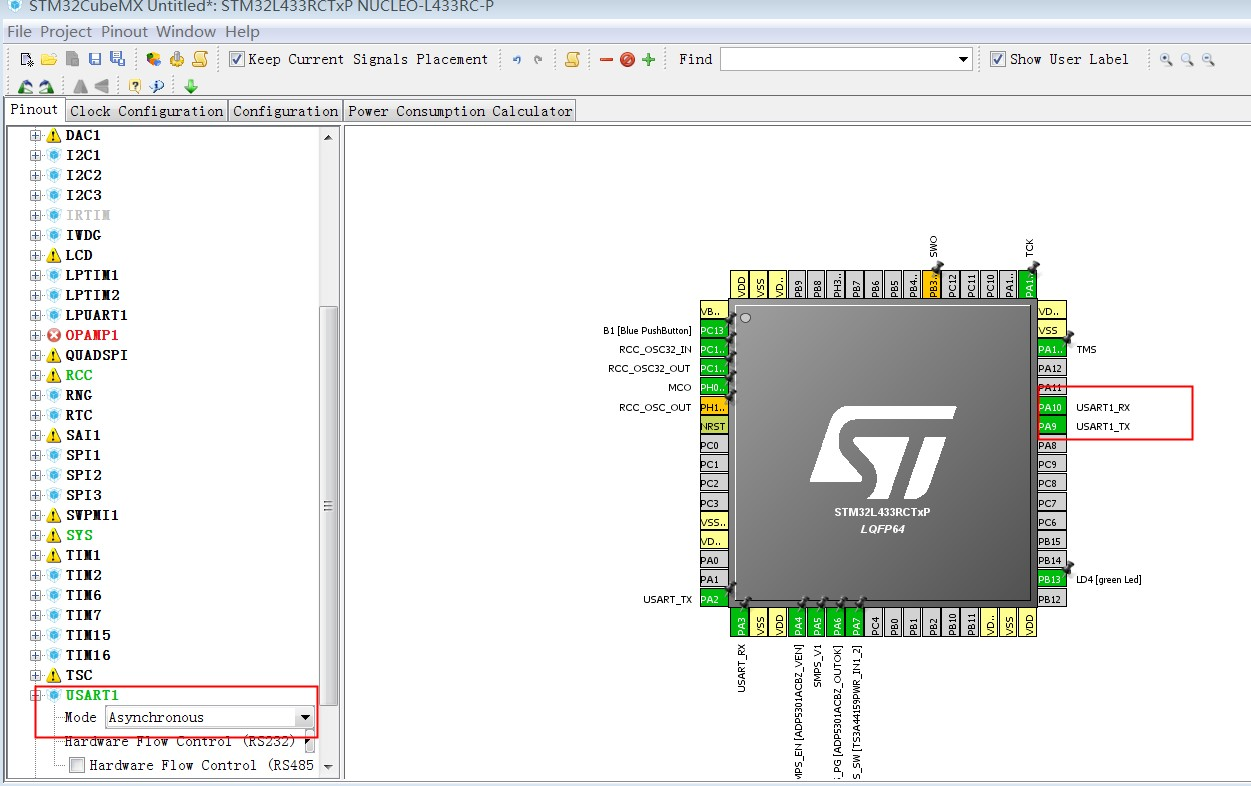
Task: Toggle Show User Label checkbox
Action: [x=997, y=59]
